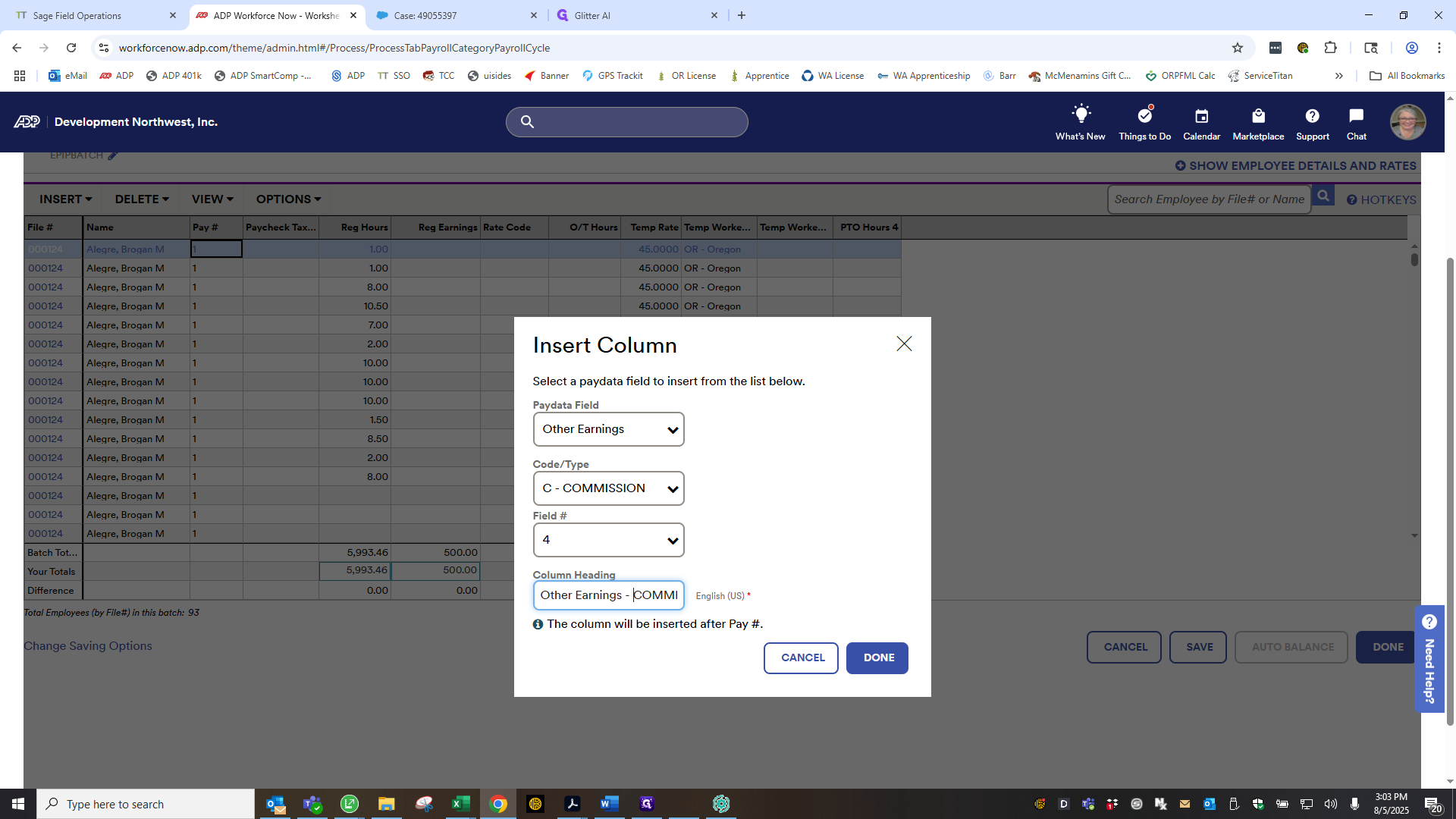Screen dimensions: 1456x819
Task: Open Chrome menu three dots
Action: [1439, 48]
